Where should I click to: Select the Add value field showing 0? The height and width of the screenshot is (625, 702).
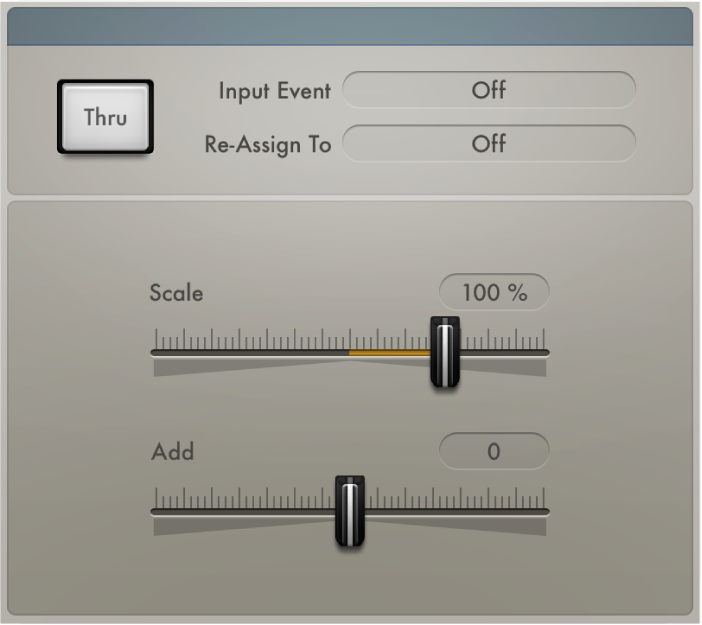point(494,451)
